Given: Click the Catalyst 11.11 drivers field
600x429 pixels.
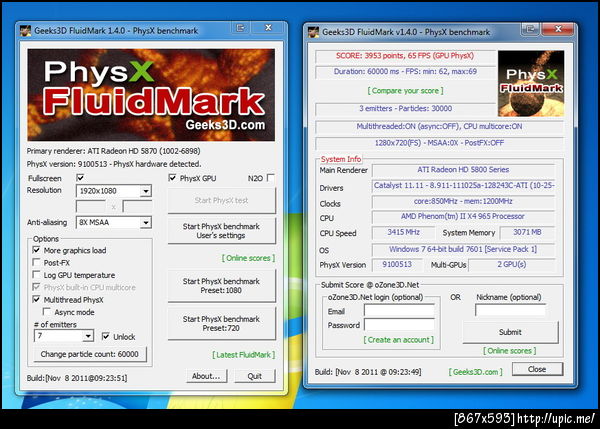Looking at the screenshot, I should pos(463,186).
